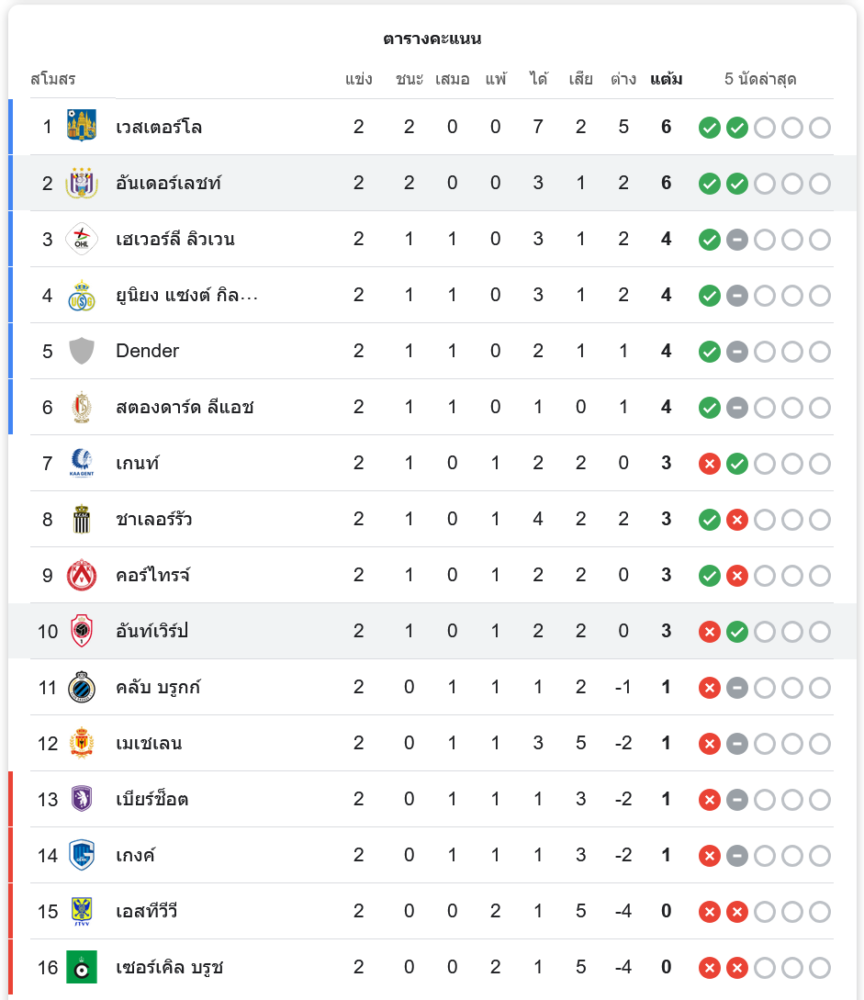Click the KAA Gent club logo
Image resolution: width=864 pixels, height=1000 pixels.
tap(81, 463)
